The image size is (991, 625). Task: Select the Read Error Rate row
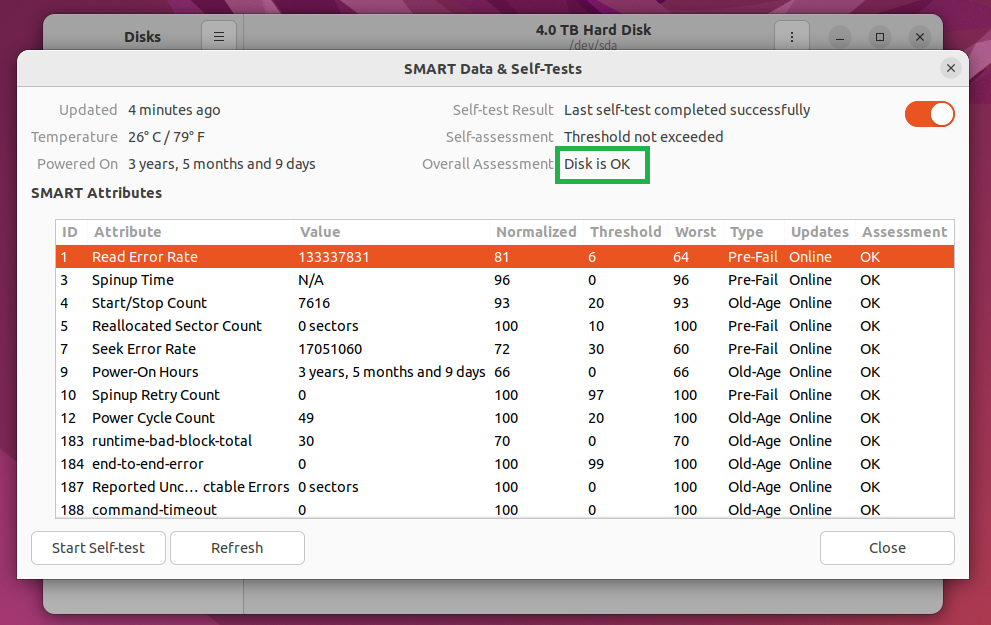coord(505,257)
